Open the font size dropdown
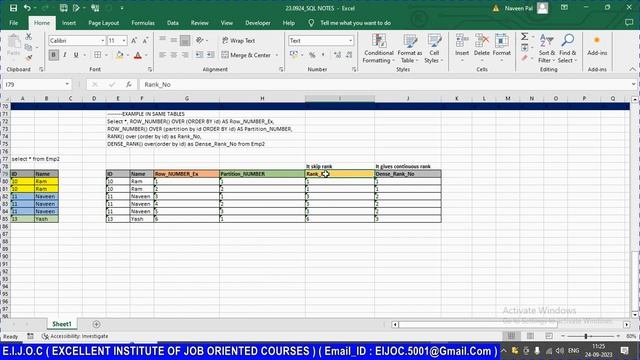This screenshot has height=360, width=640. click(x=124, y=40)
